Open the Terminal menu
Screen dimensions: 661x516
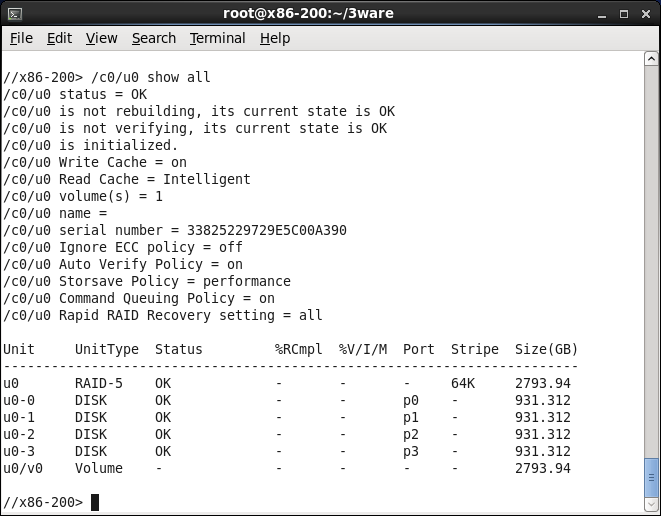pos(217,38)
